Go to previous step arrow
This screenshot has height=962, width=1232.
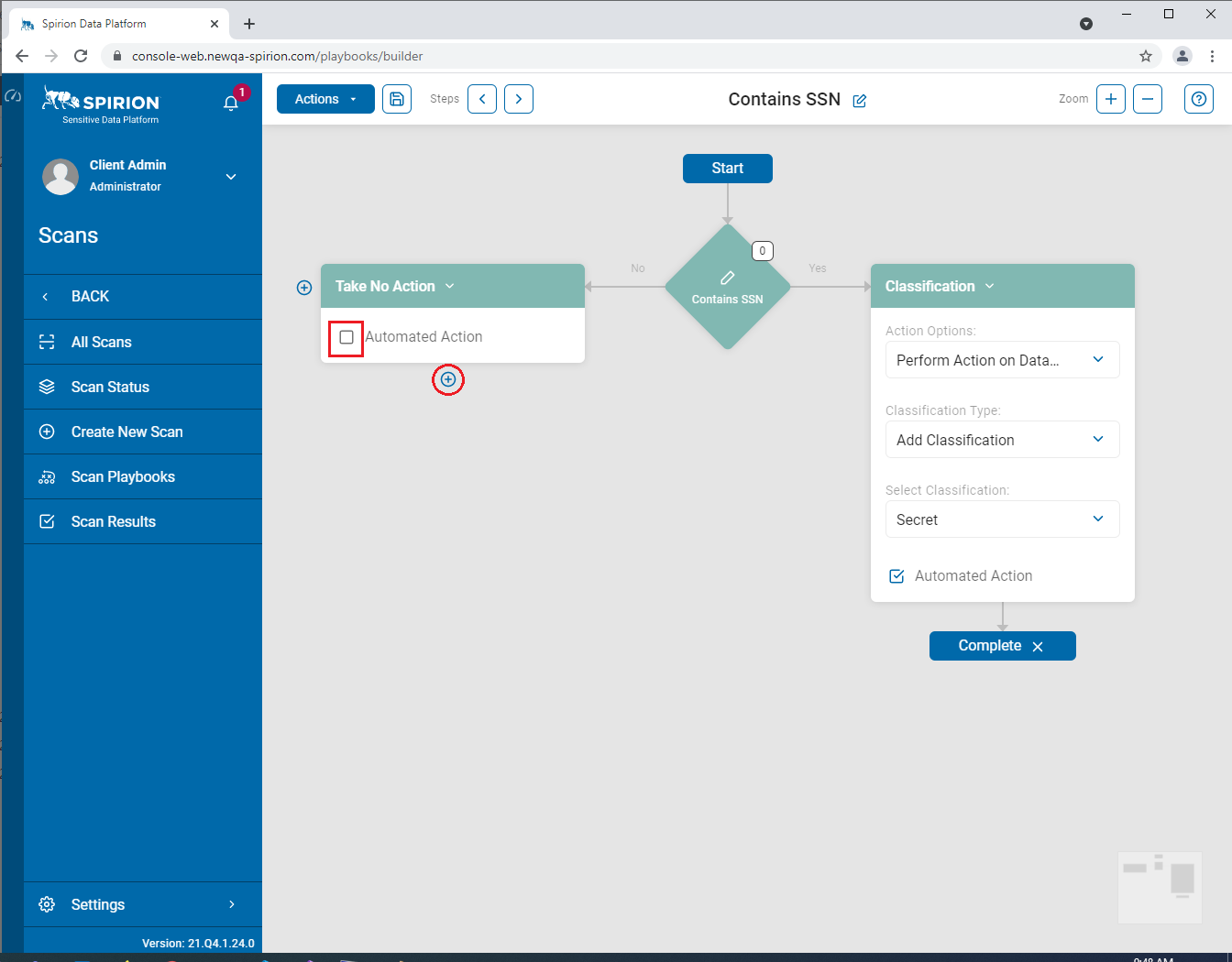pos(482,99)
